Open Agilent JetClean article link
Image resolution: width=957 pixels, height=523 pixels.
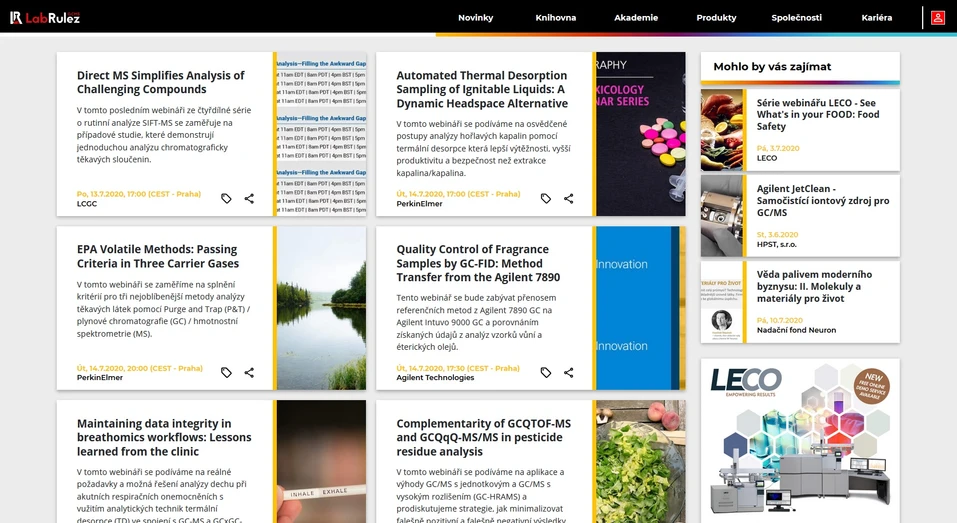click(x=823, y=200)
